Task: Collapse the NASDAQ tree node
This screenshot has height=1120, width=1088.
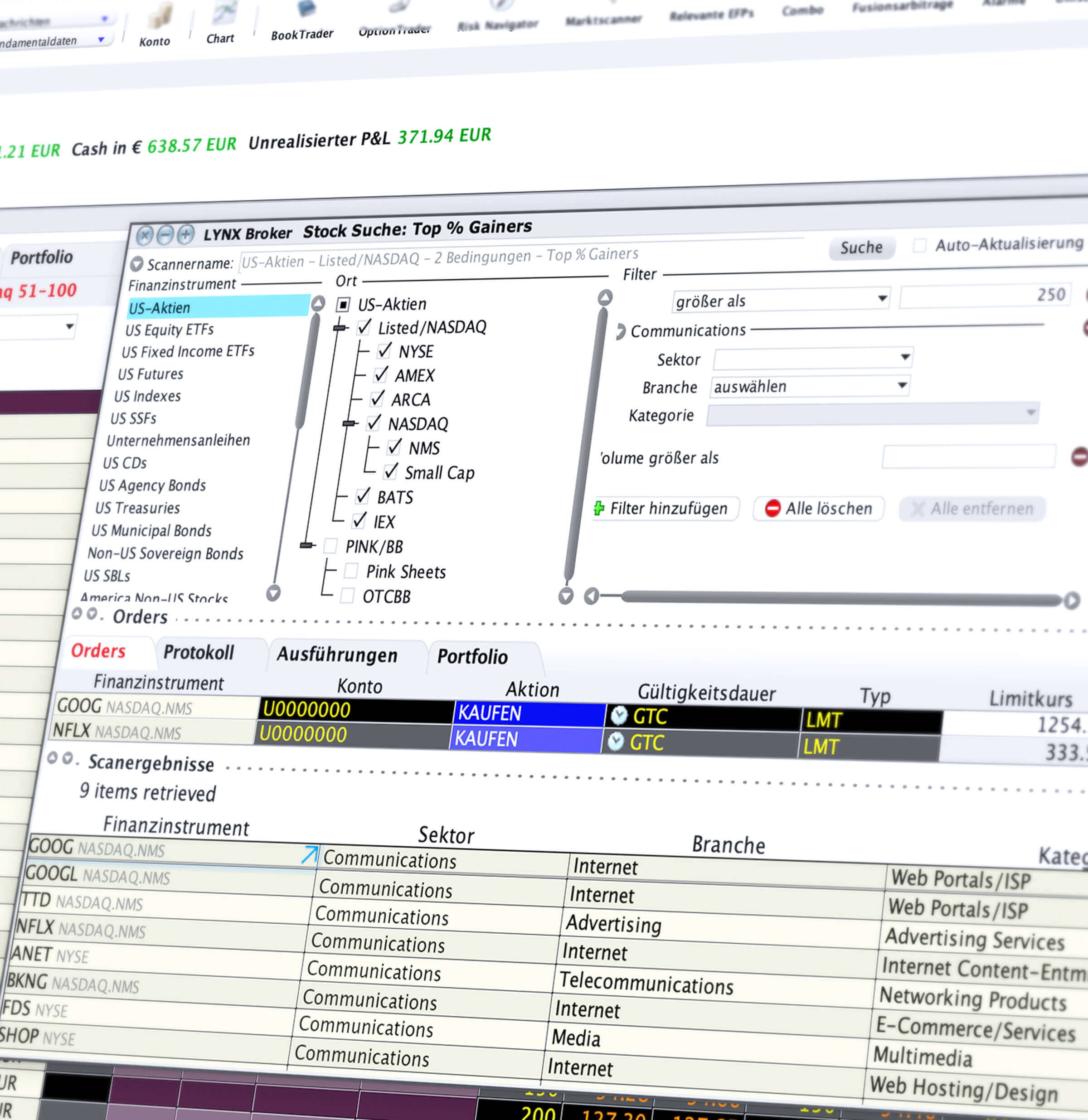Action: click(349, 423)
